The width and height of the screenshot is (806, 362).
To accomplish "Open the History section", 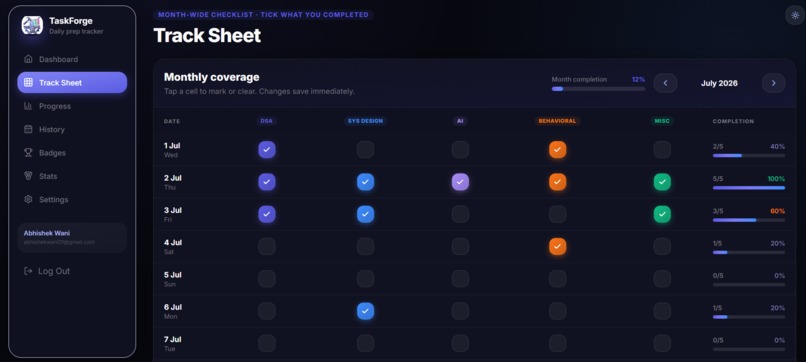I will (x=72, y=129).
